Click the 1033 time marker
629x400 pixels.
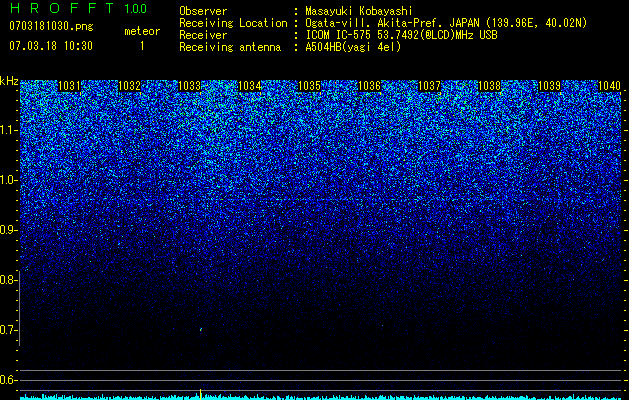189,86
